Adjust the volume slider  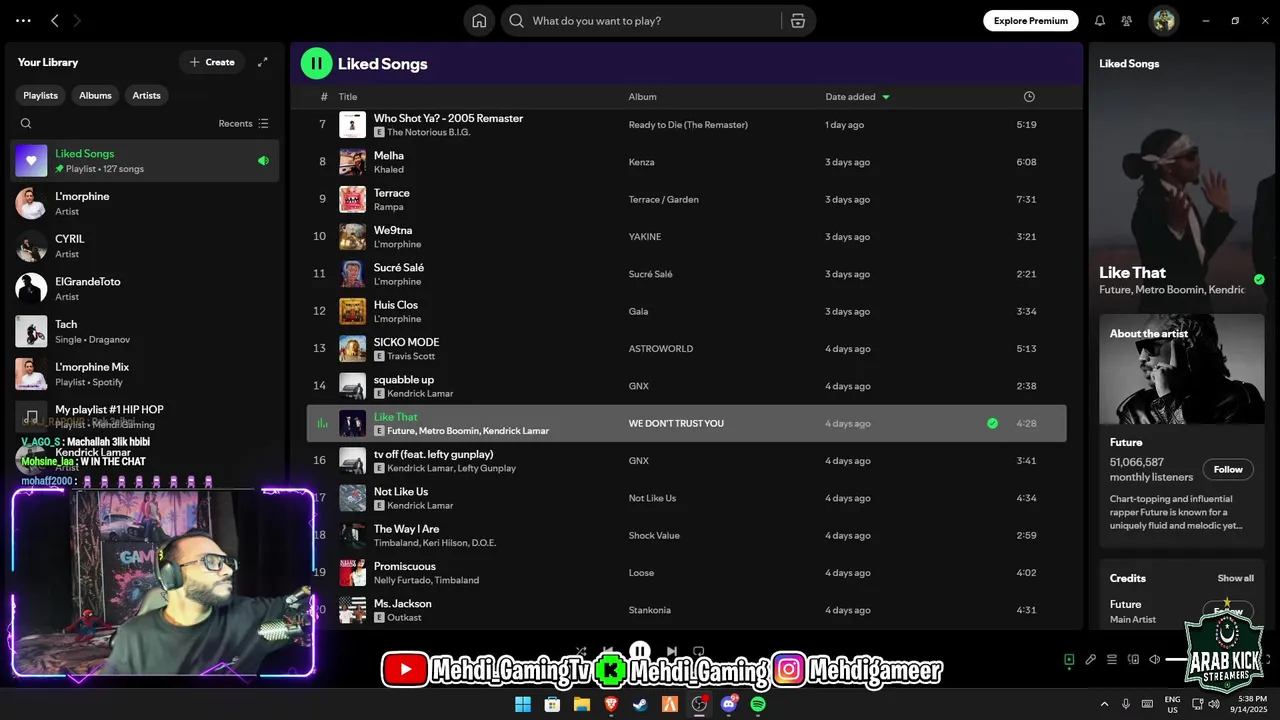click(1176, 660)
